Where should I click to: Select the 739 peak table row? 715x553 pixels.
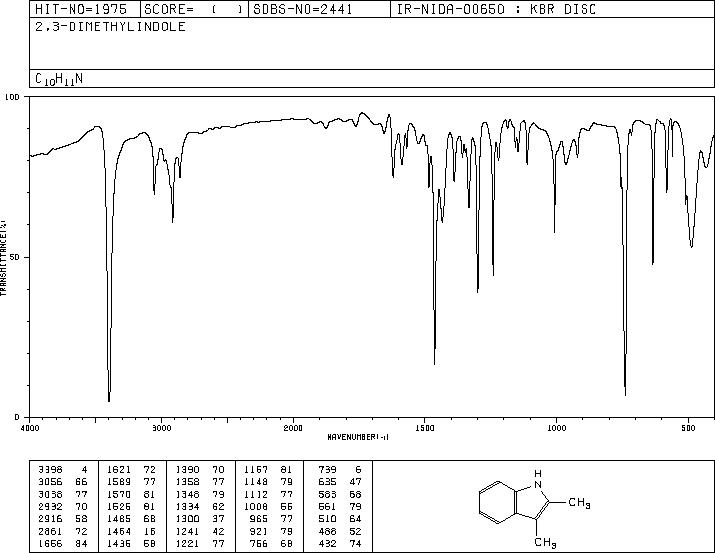click(x=340, y=470)
